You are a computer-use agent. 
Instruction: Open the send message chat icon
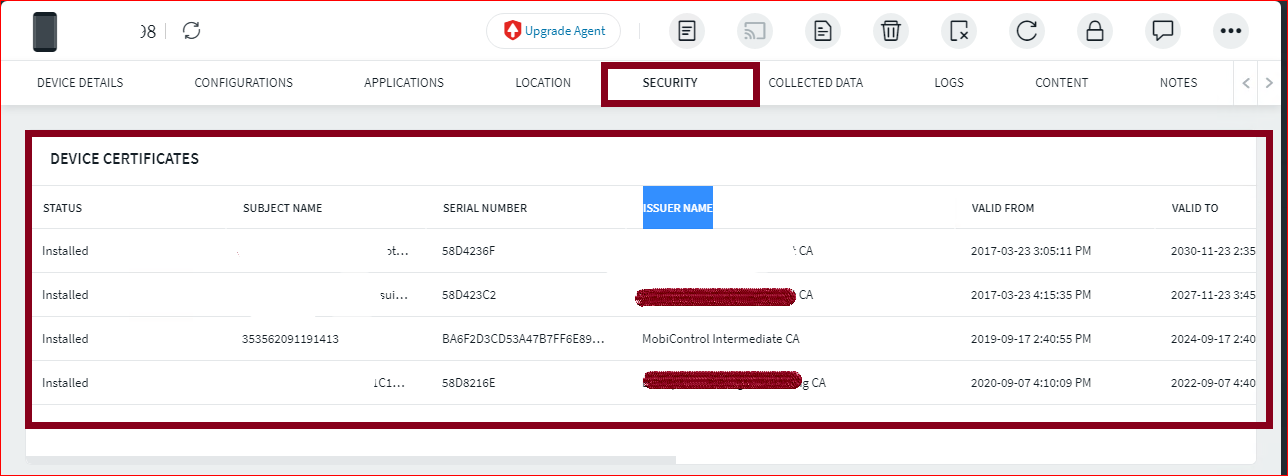click(x=1163, y=31)
